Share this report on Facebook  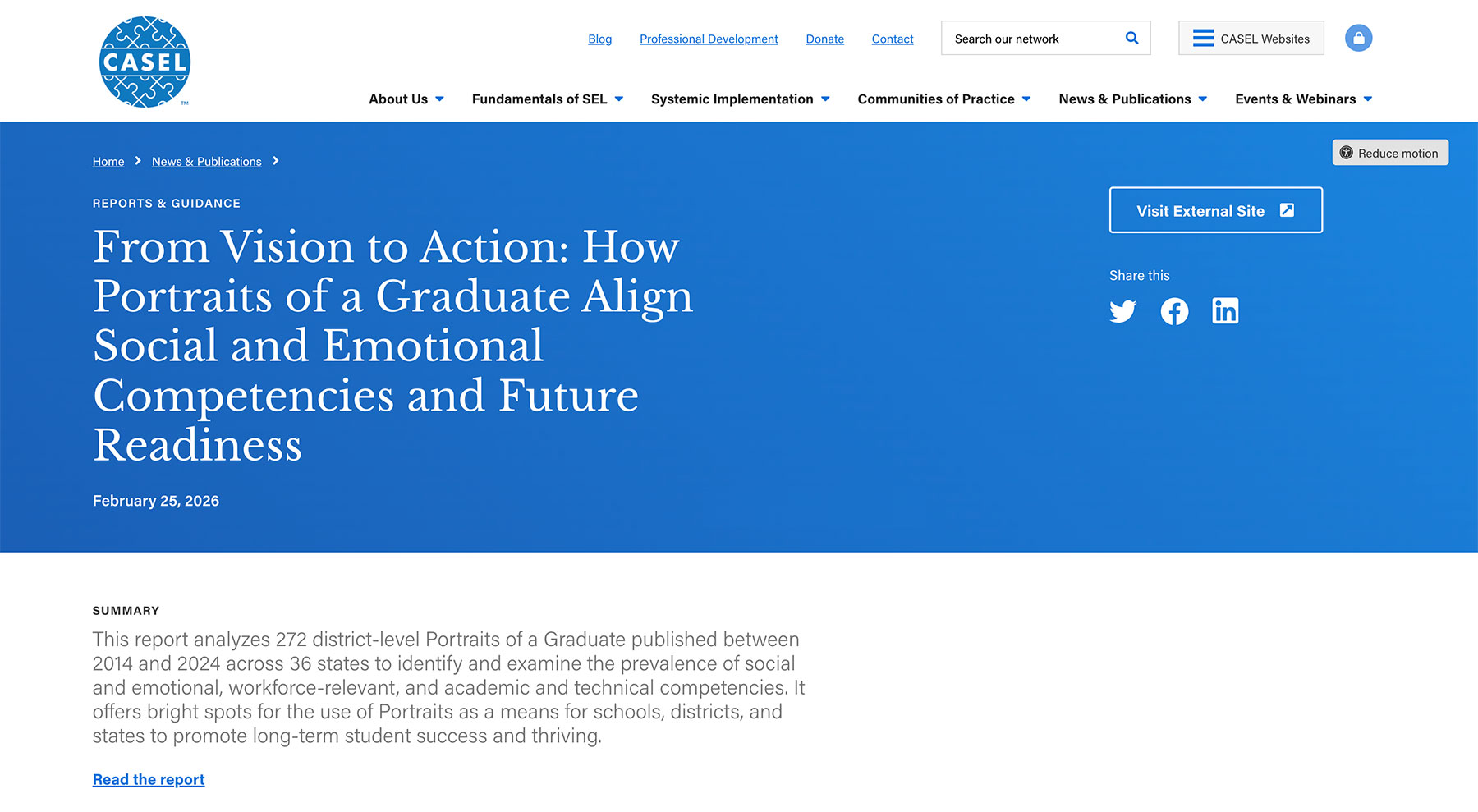point(1174,311)
